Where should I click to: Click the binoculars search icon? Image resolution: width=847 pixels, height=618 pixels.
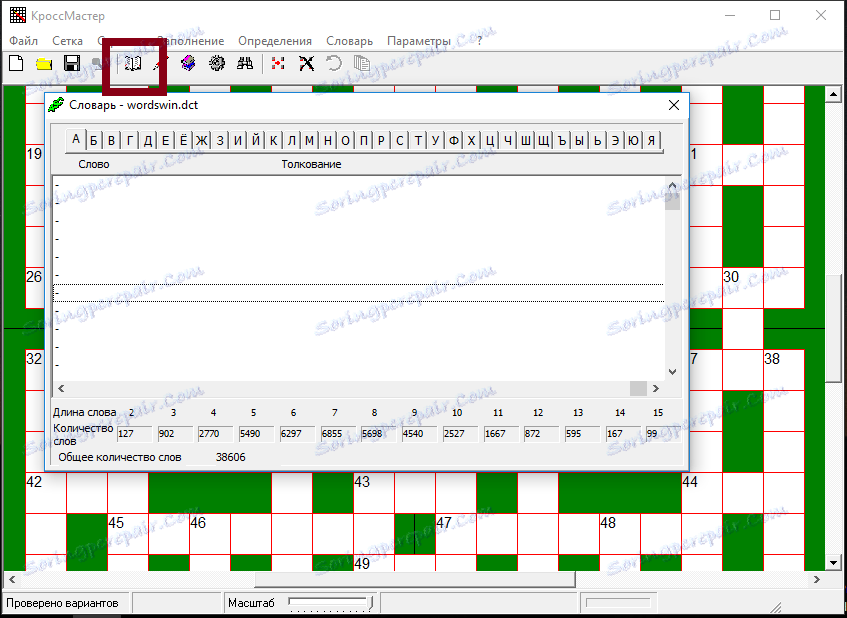point(245,64)
